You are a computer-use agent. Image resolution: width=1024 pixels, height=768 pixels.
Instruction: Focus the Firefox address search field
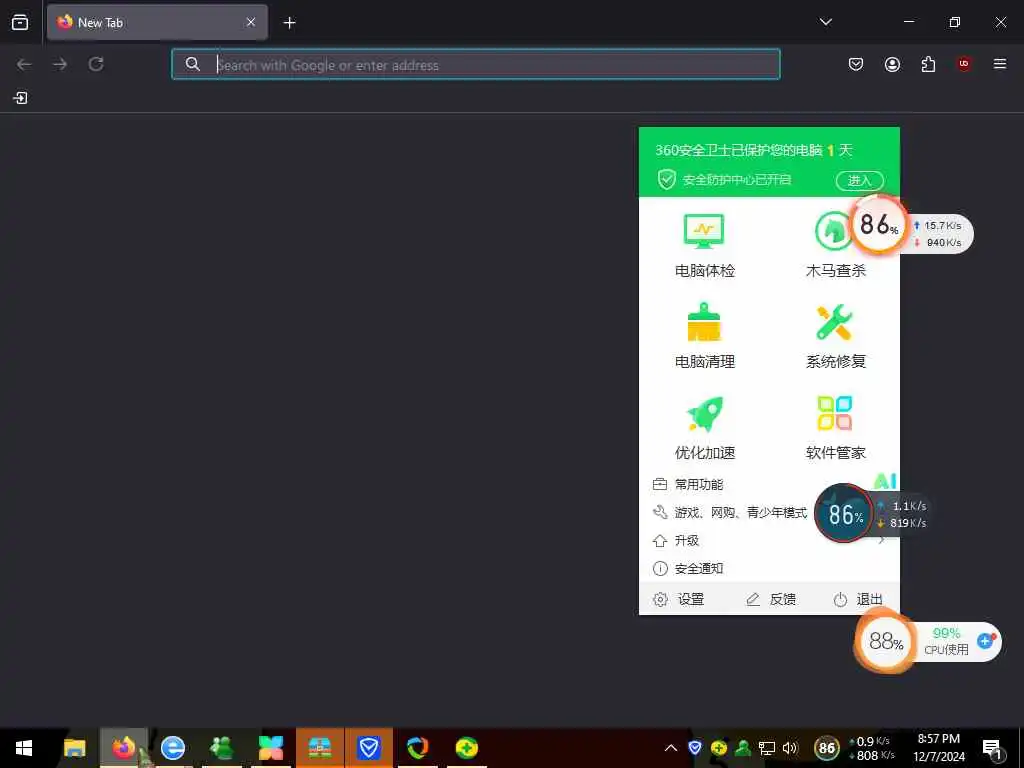click(475, 64)
